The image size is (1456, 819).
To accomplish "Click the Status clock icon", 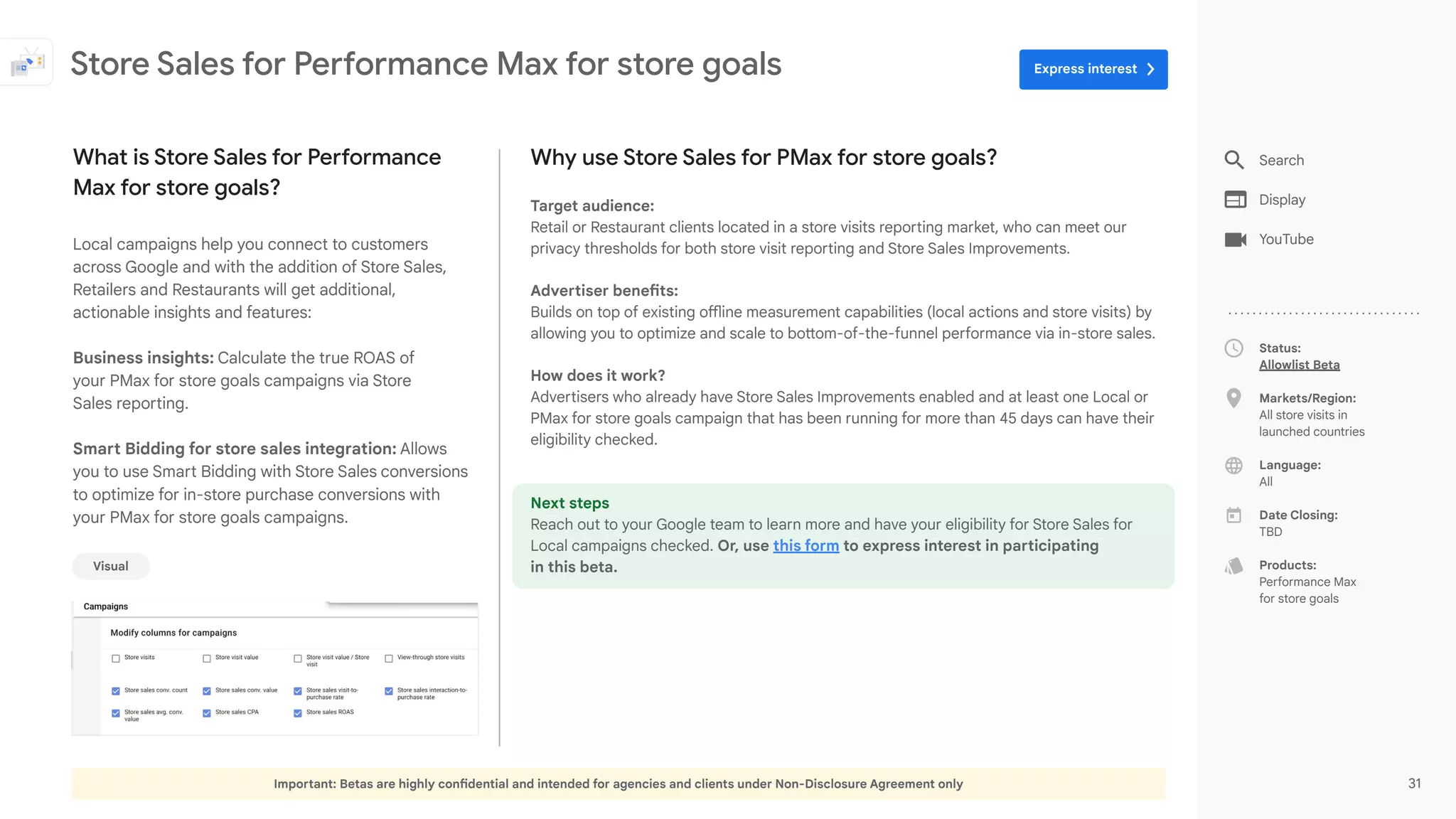I will pyautogui.click(x=1233, y=348).
